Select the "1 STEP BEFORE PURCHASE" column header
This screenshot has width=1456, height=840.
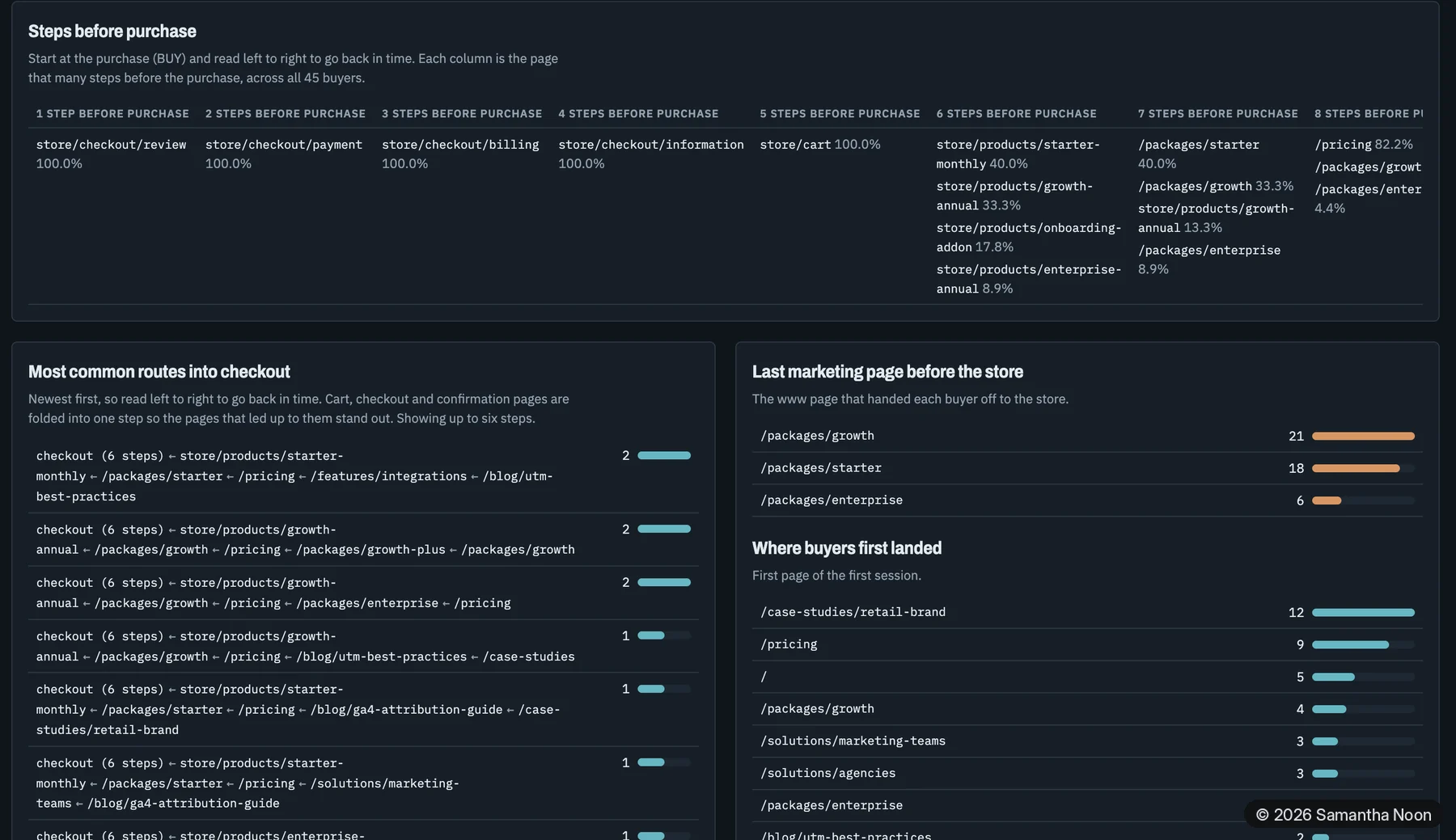(x=112, y=114)
